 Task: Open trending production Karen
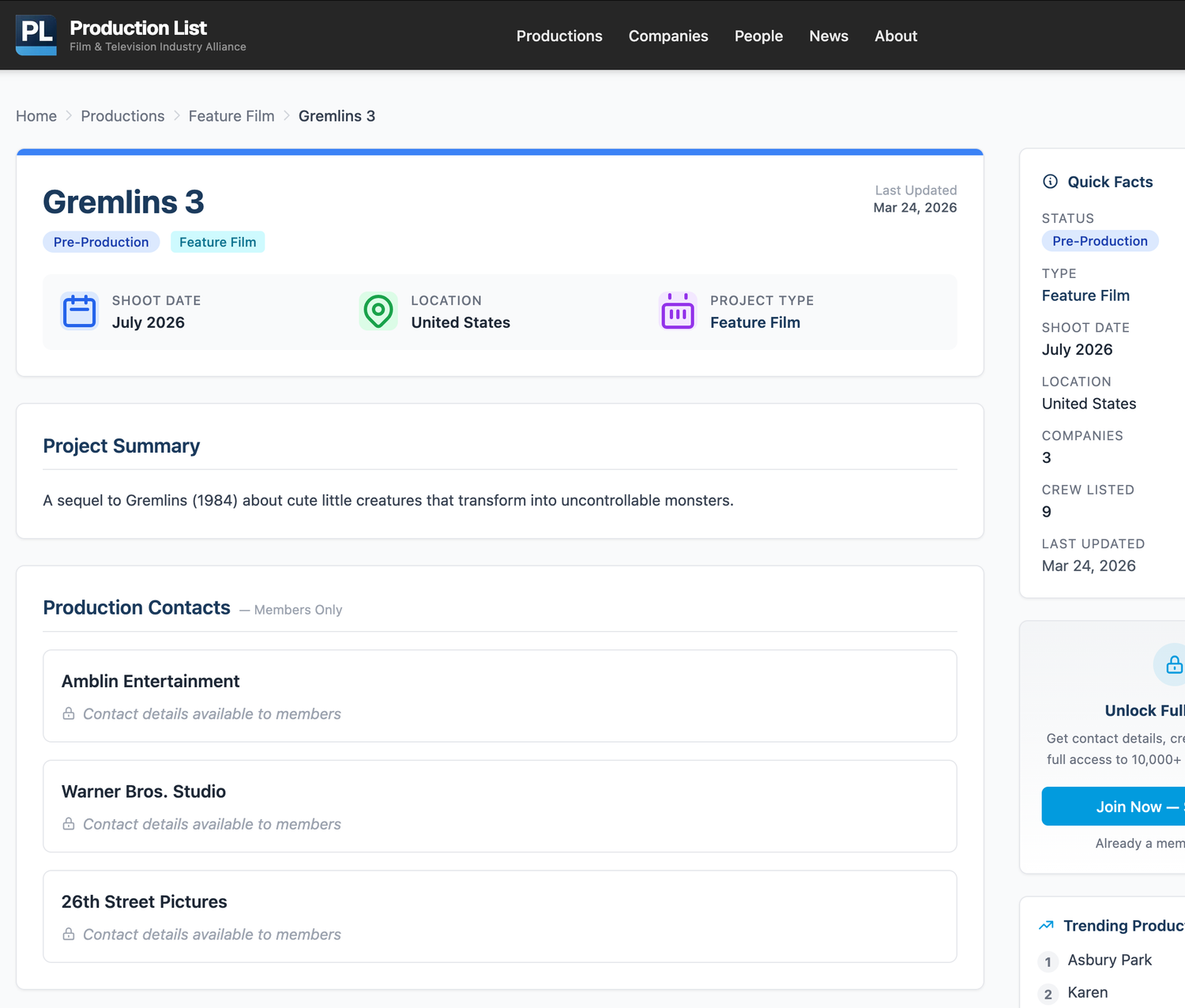click(x=1088, y=992)
